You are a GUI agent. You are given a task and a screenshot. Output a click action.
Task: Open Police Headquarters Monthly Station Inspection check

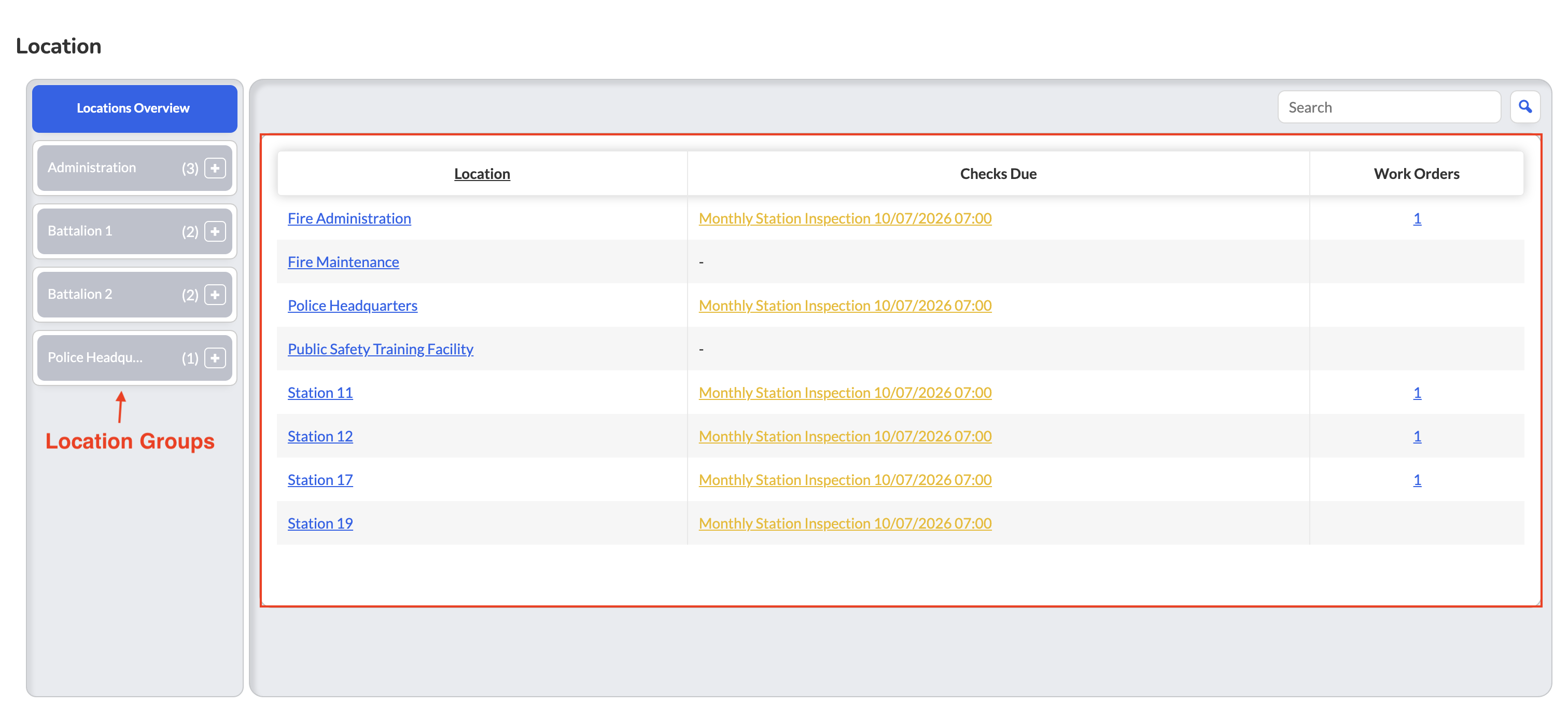click(x=845, y=305)
